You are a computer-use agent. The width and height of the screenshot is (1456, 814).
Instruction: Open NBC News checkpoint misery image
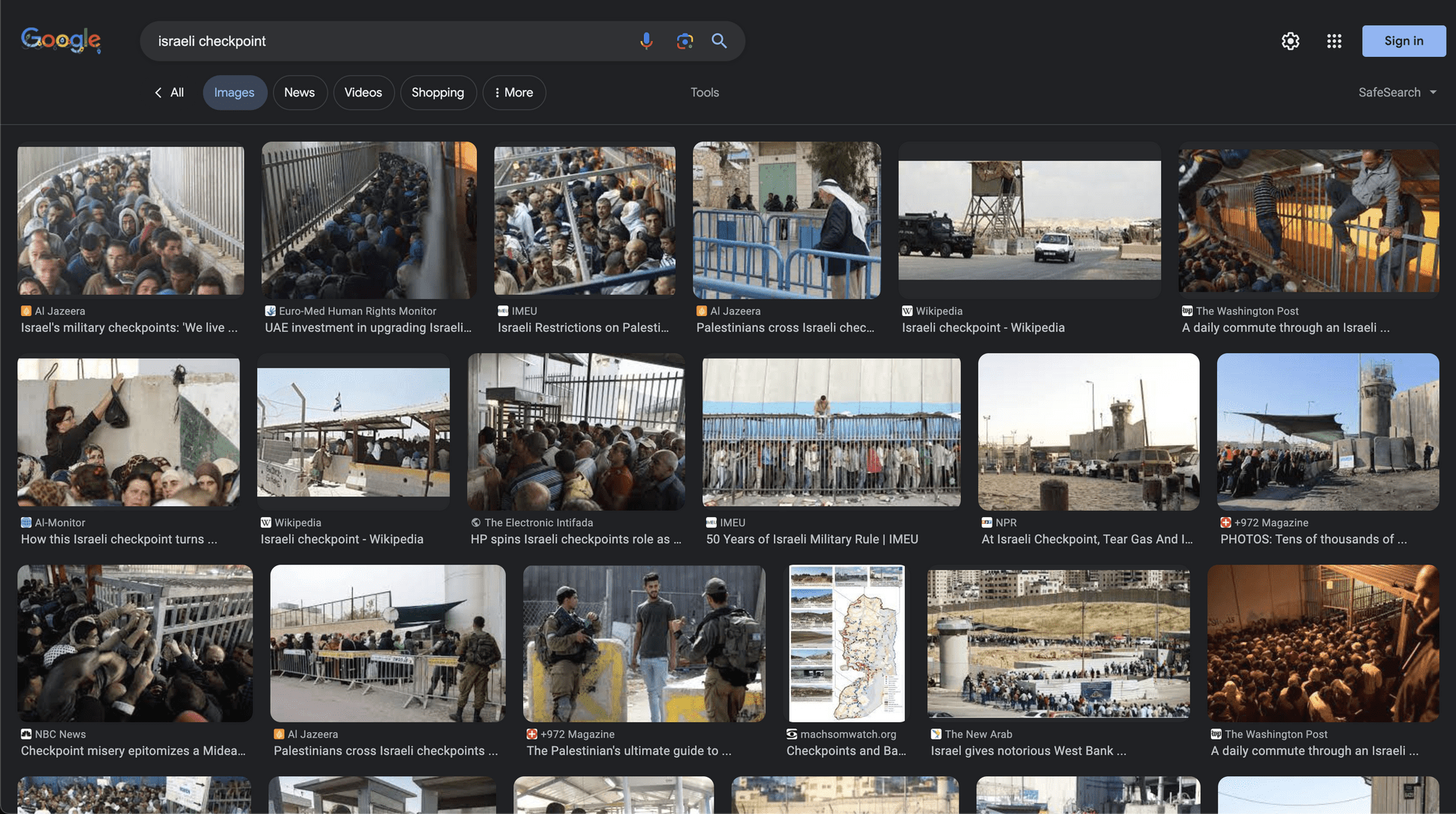click(x=135, y=643)
